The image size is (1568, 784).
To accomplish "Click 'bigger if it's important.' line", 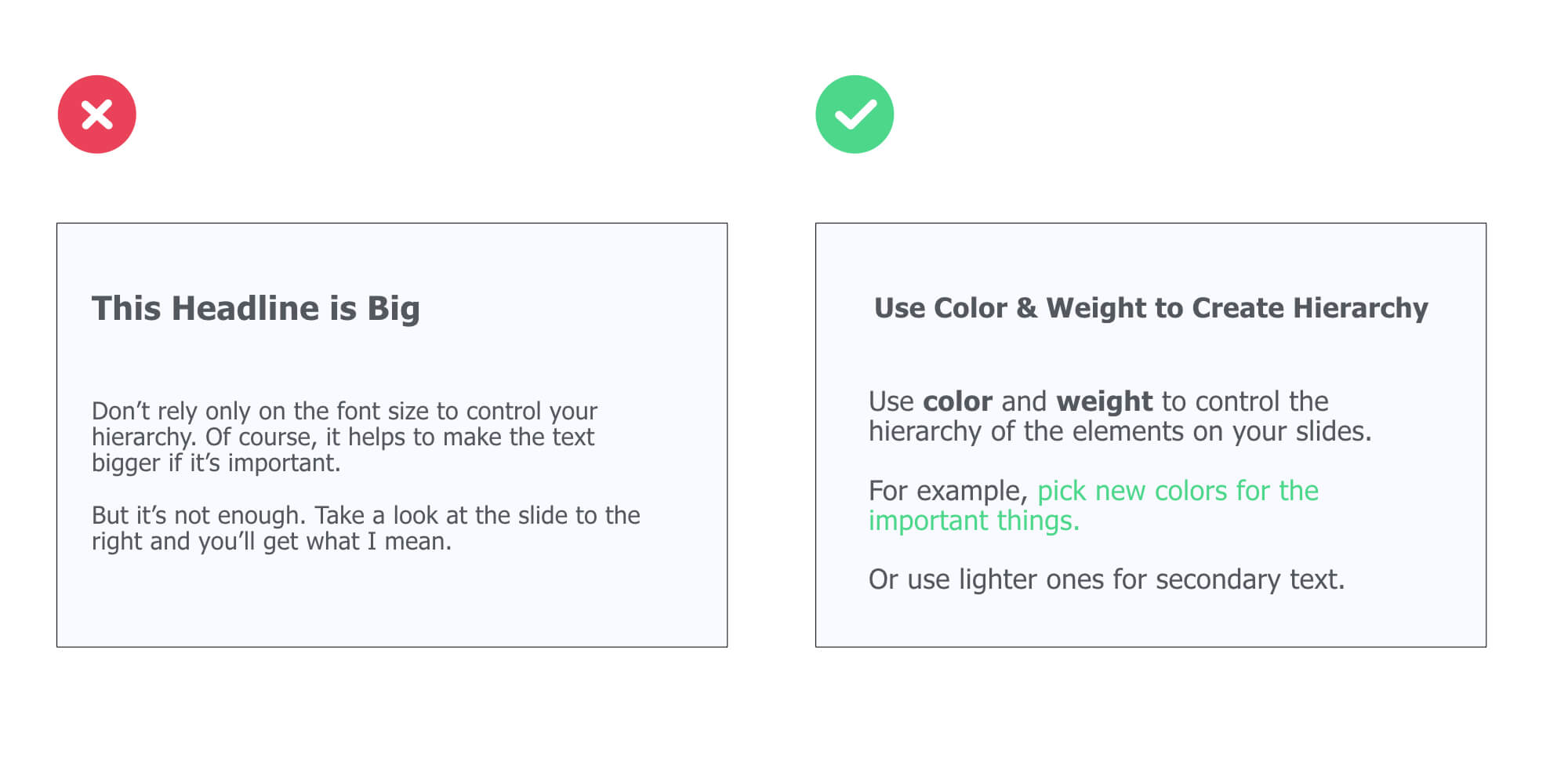I will [216, 463].
